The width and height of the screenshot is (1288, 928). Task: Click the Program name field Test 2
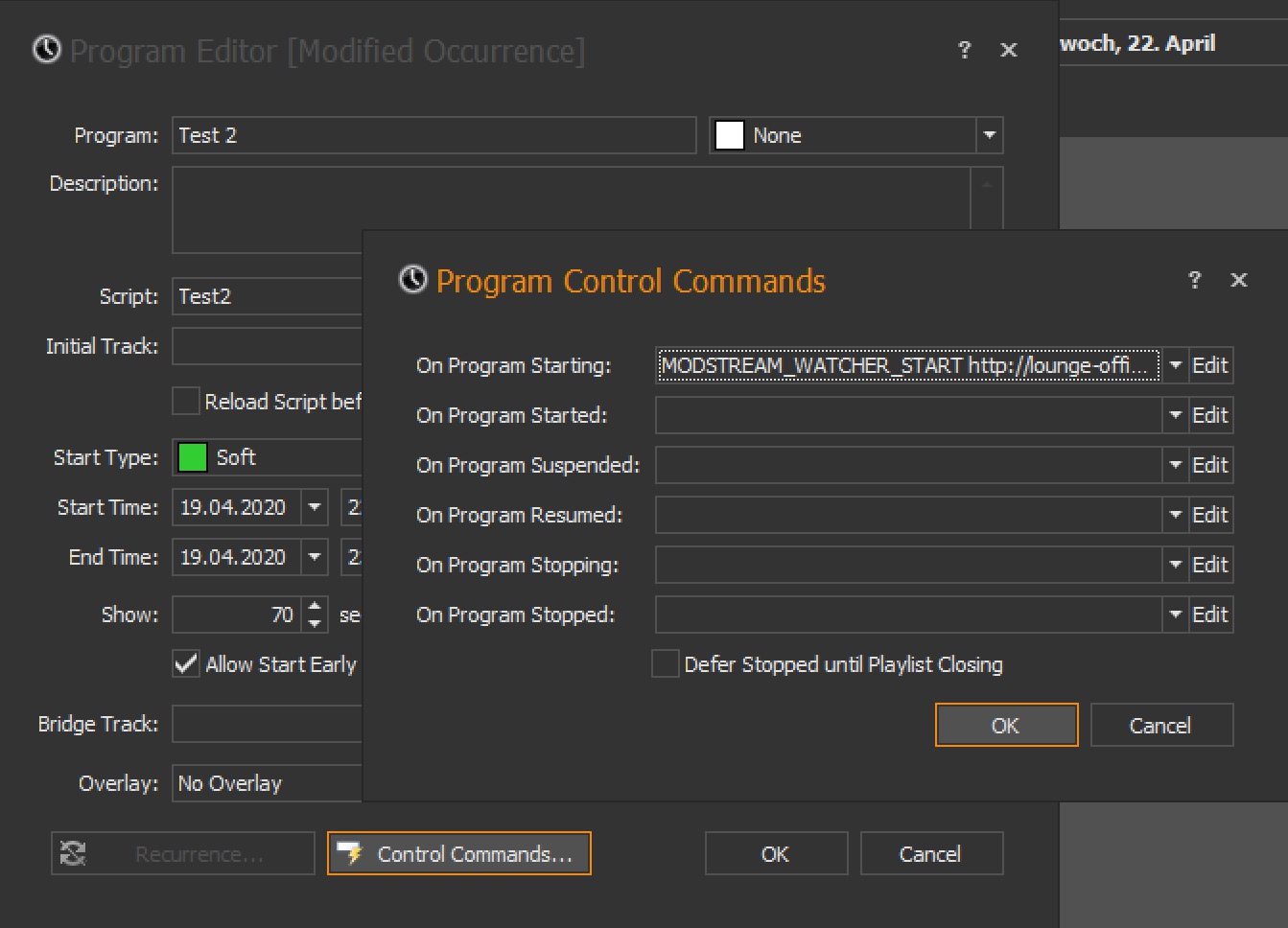pos(434,135)
